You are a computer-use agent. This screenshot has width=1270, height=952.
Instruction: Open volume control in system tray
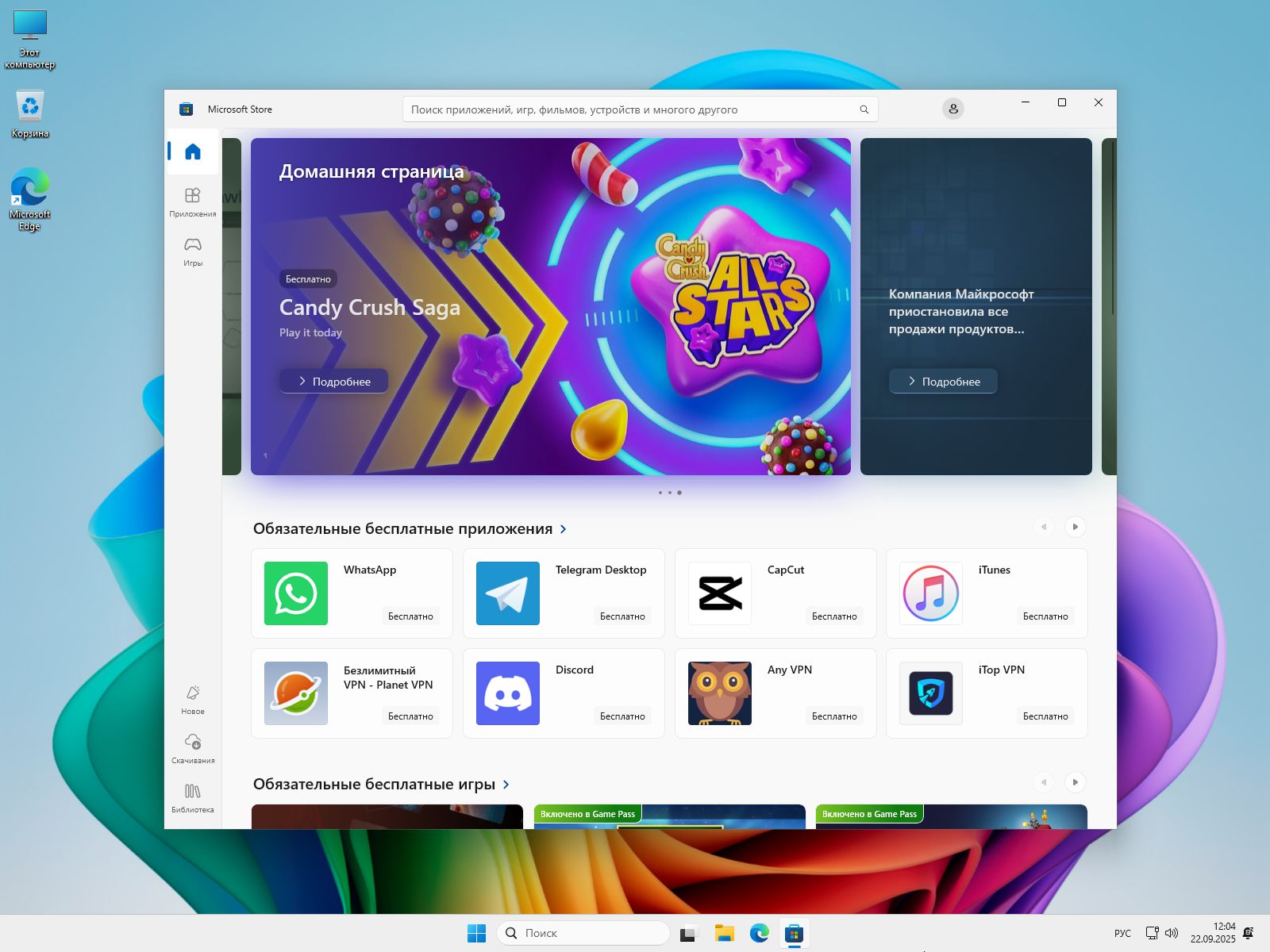[1172, 933]
